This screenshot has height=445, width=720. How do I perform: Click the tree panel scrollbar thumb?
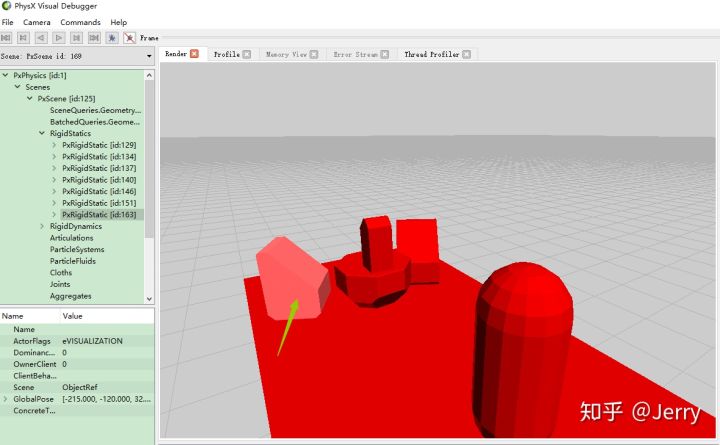[x=149, y=158]
